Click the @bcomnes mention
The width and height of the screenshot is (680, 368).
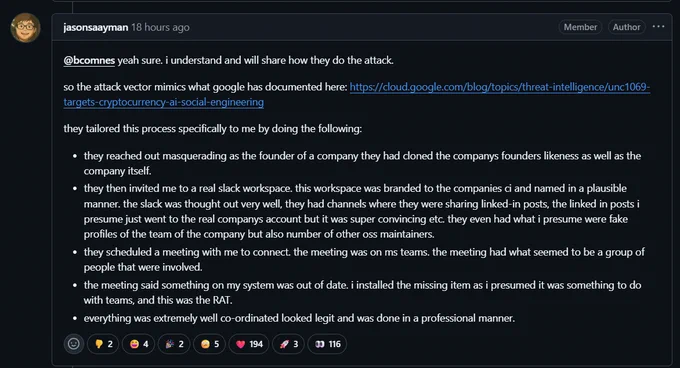[x=89, y=60]
